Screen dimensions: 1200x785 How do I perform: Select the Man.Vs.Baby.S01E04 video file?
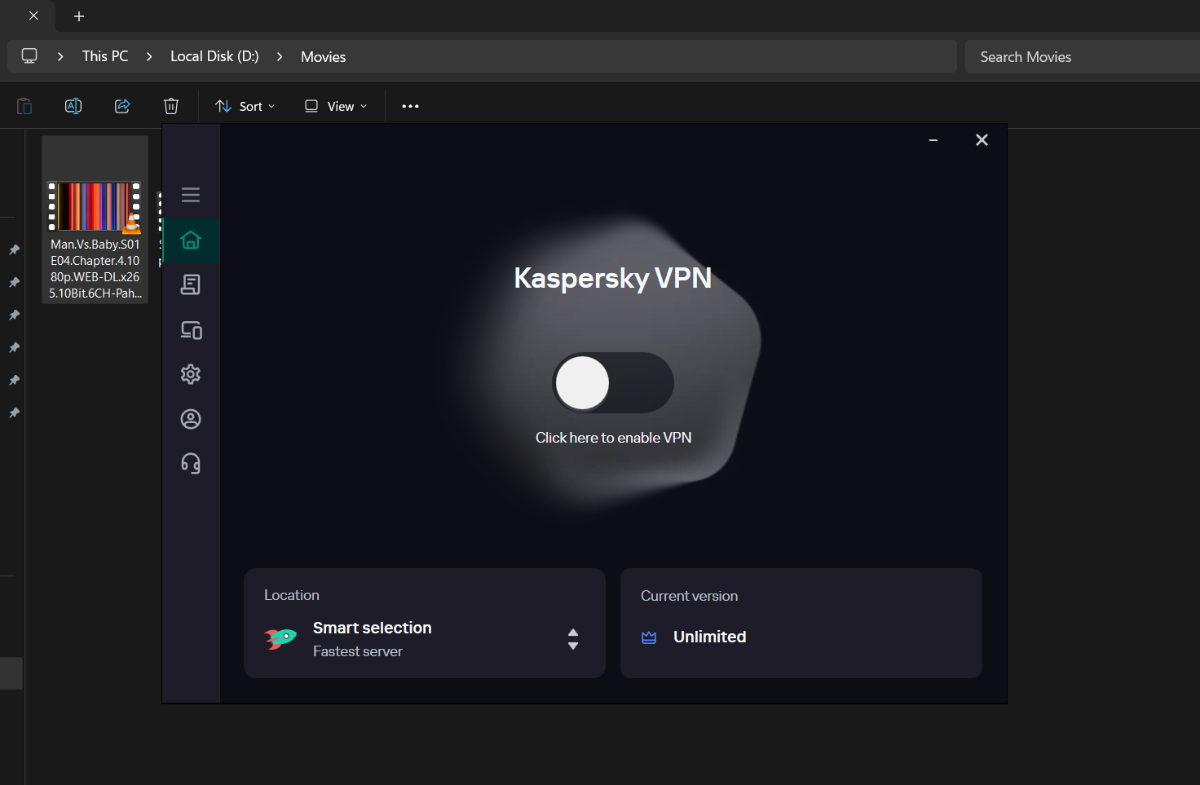tap(95, 219)
